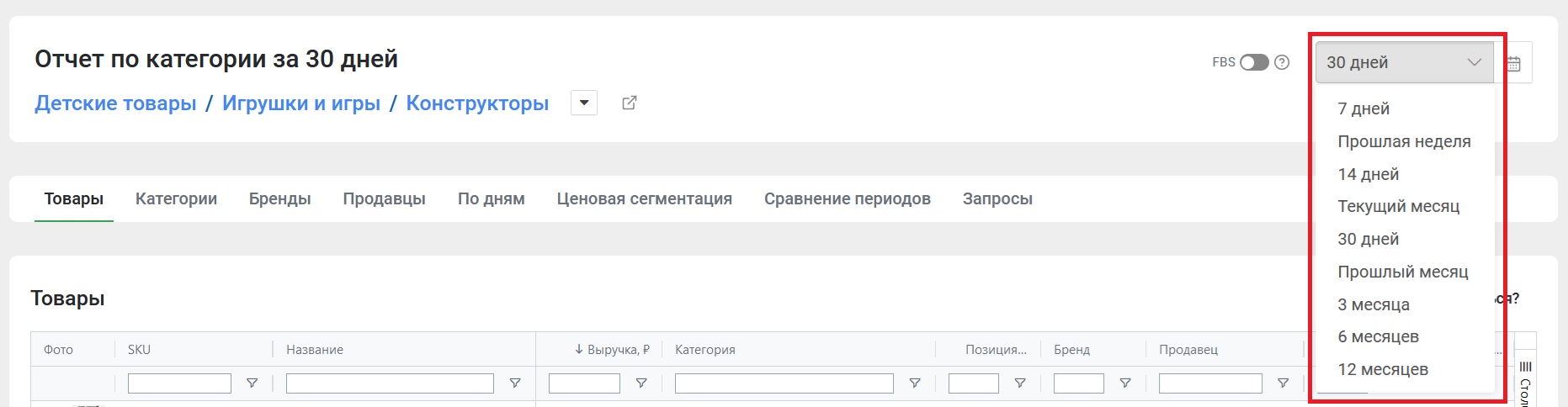Screen dimensions: 1568x407
Task: Go to the Сравнение периодов tab
Action: click(847, 199)
